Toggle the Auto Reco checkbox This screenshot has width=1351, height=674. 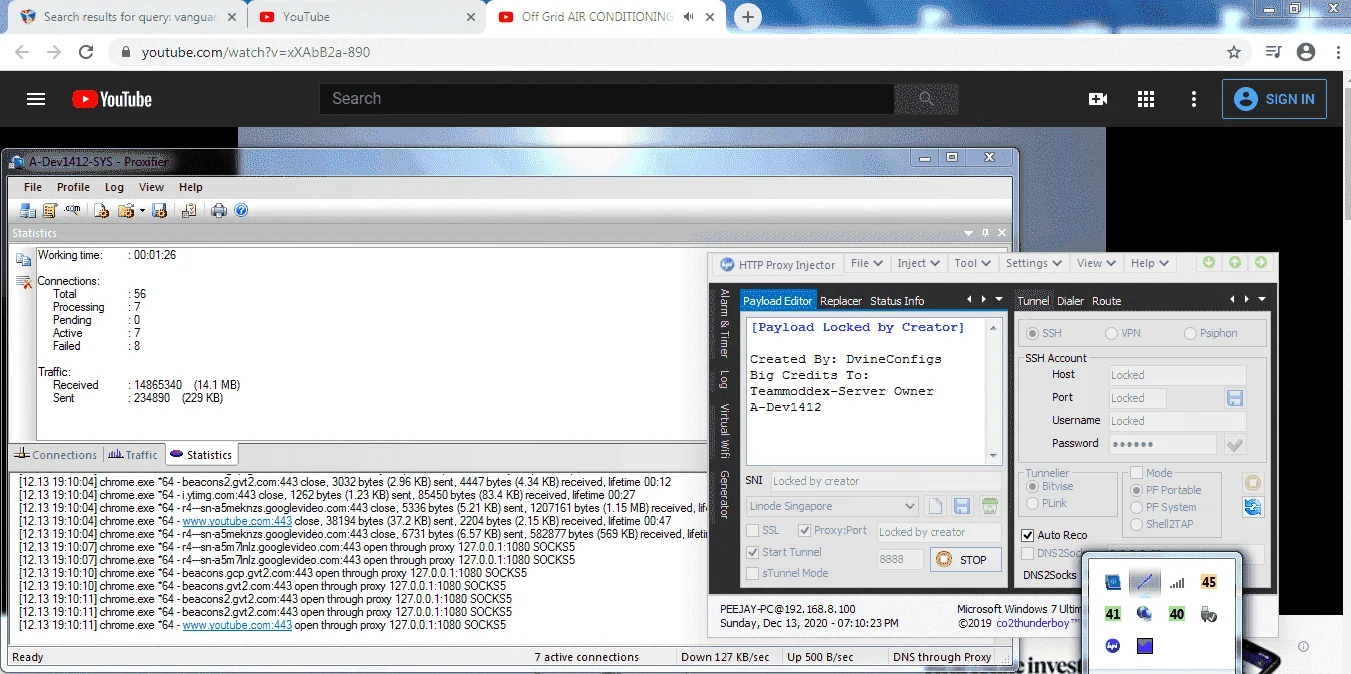coord(1028,535)
